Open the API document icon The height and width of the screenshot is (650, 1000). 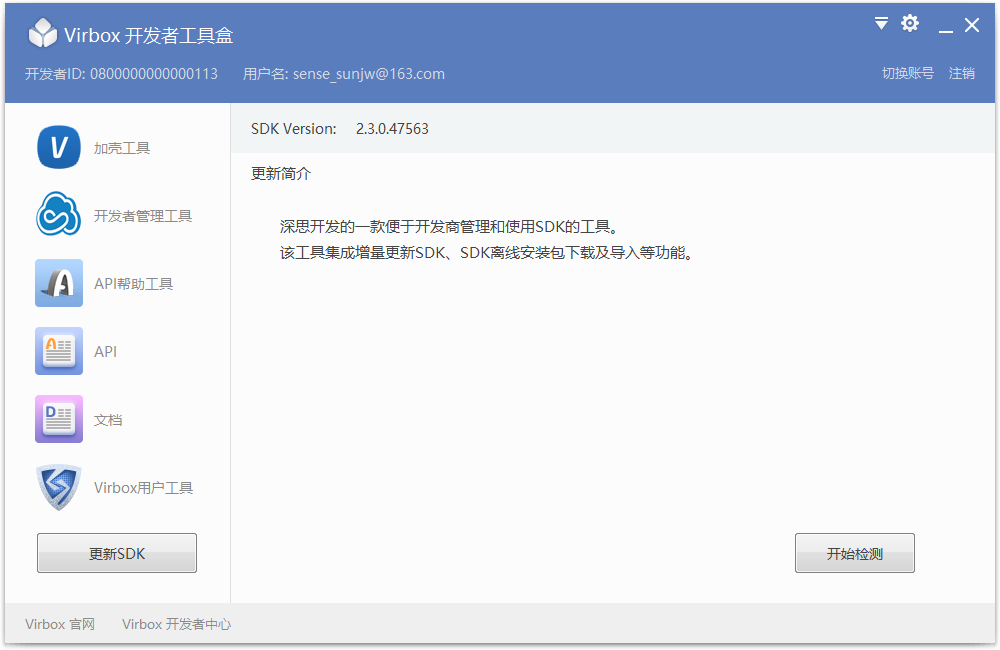click(59, 351)
